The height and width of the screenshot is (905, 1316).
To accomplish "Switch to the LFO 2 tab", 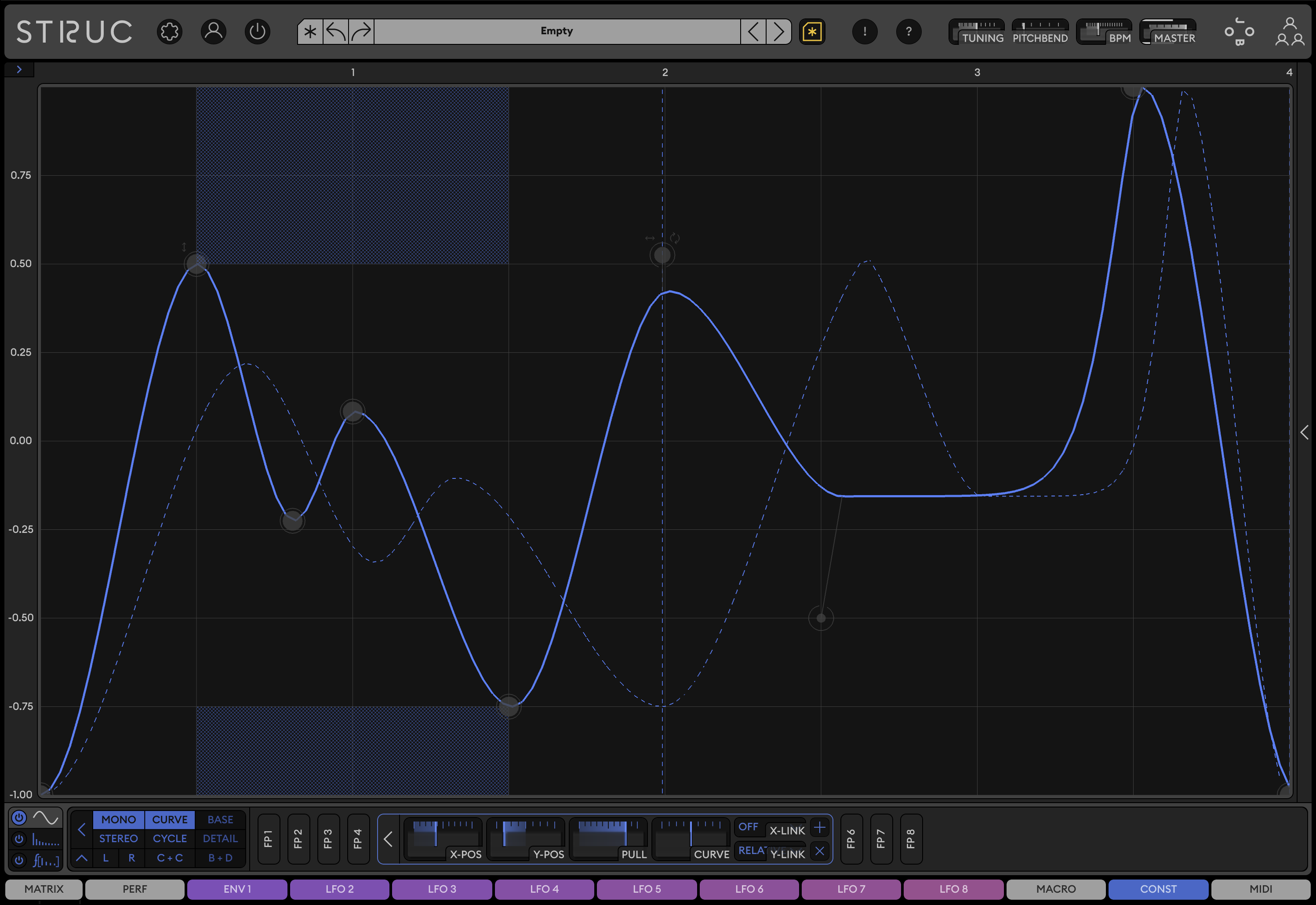I will [340, 889].
